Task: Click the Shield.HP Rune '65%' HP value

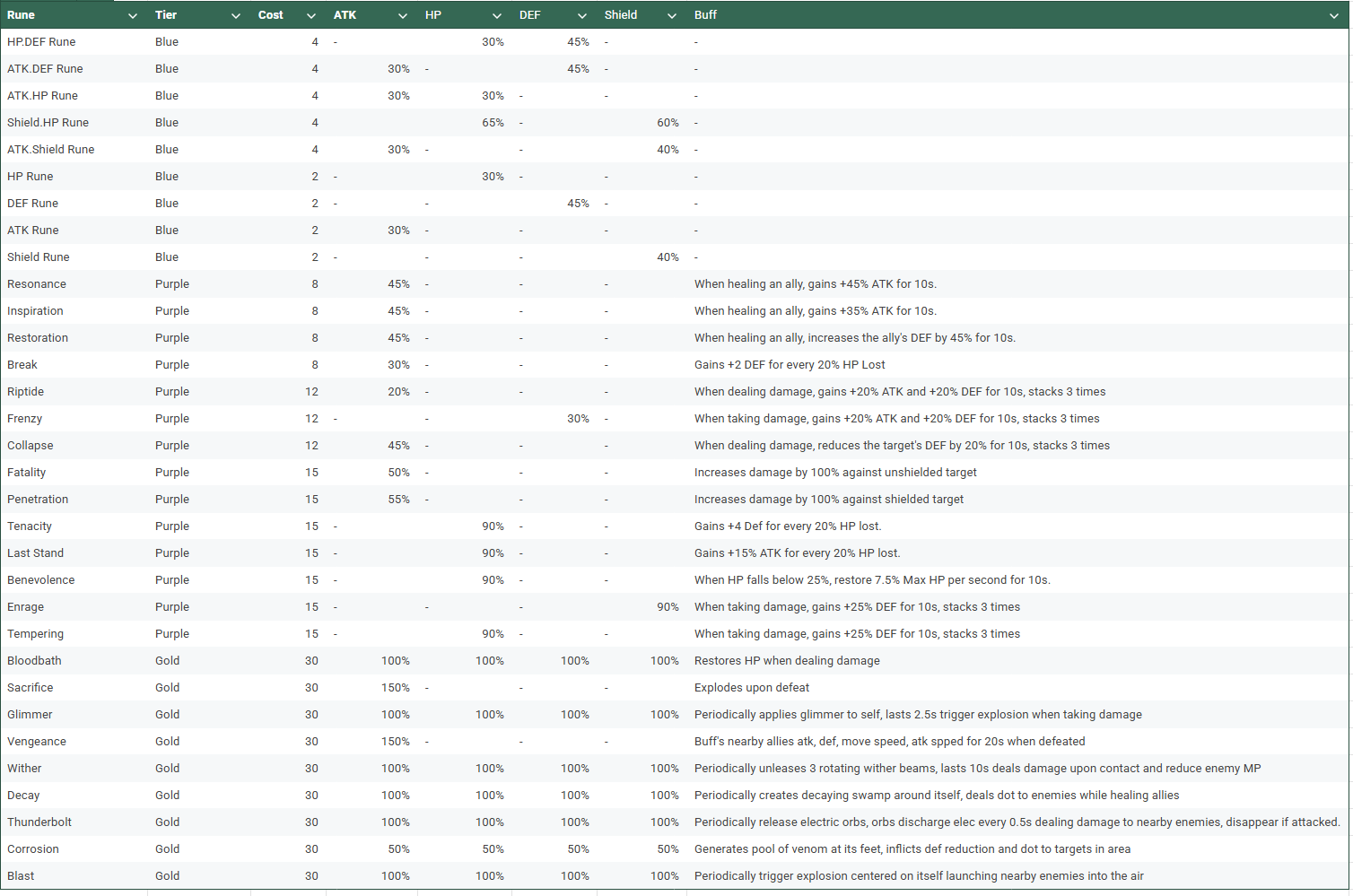Action: 465,123
